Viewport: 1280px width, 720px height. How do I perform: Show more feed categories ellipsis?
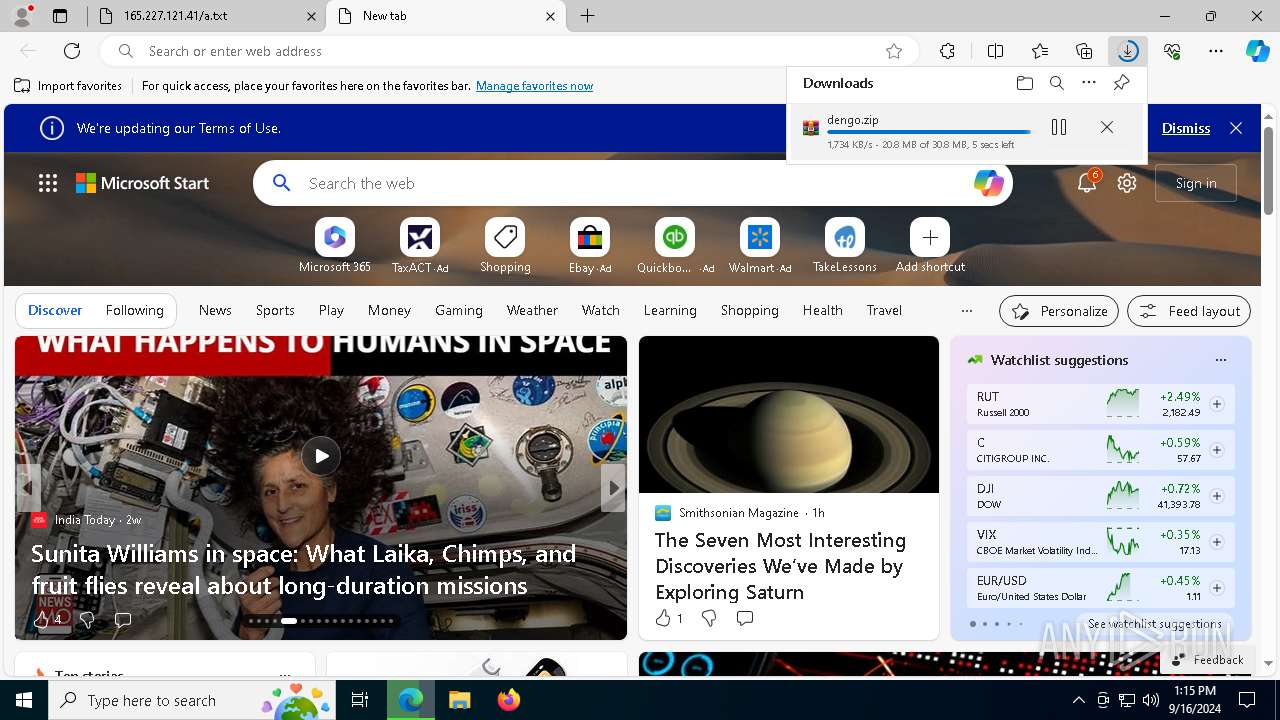pos(966,311)
